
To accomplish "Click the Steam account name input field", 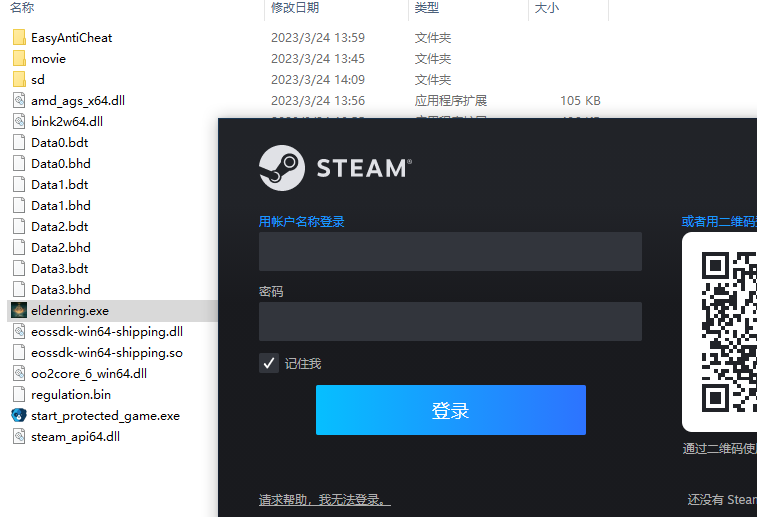I will (x=450, y=252).
